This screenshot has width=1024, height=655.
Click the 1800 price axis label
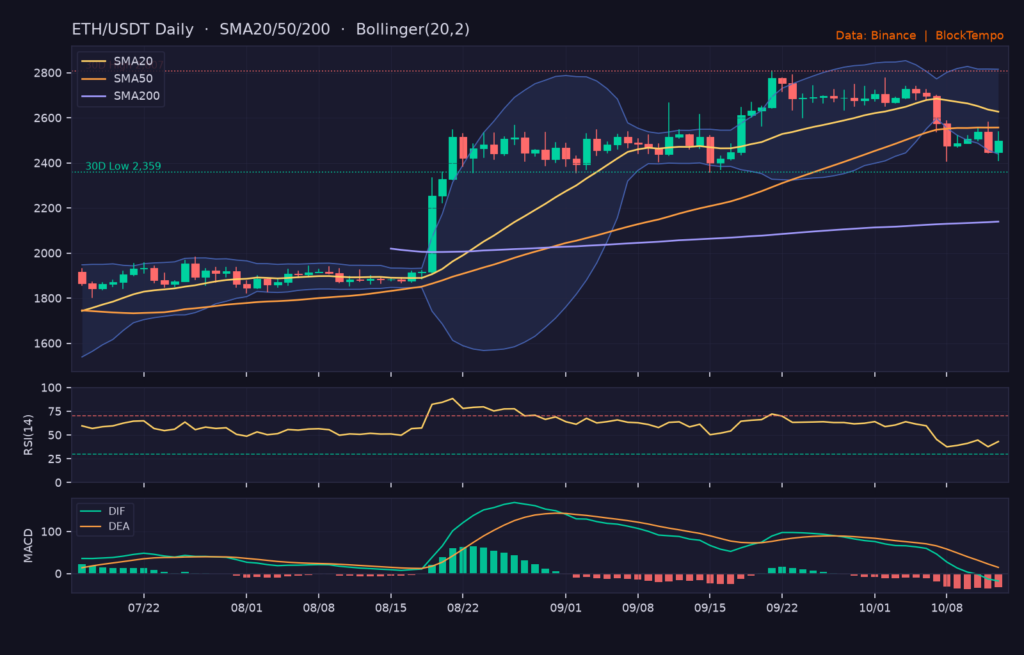48,298
